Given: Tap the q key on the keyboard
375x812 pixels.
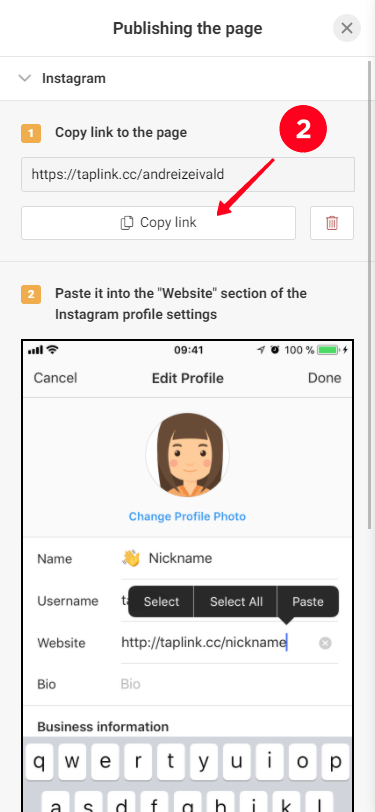Looking at the screenshot, I should [x=39, y=762].
